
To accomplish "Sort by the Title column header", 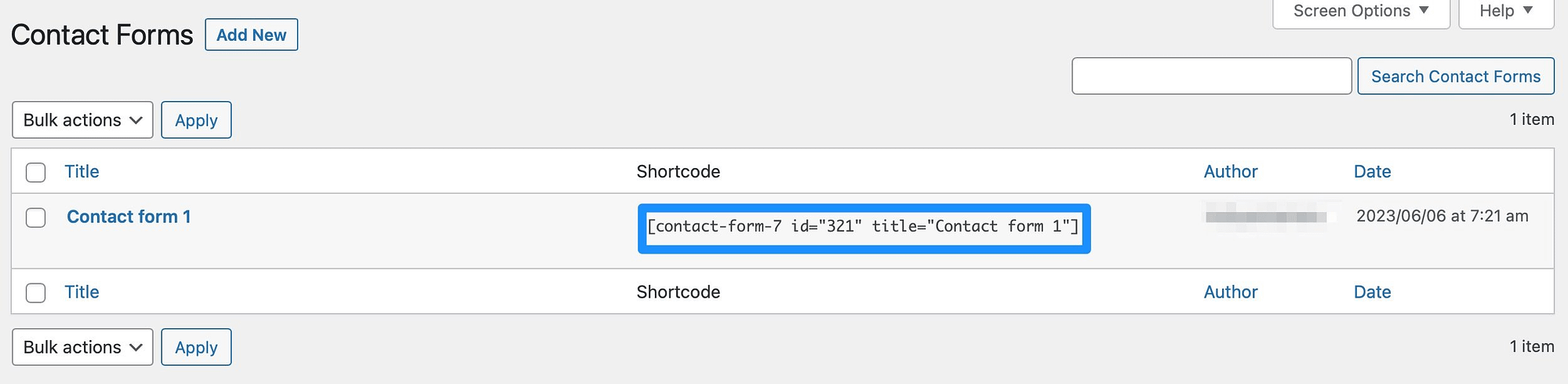I will coord(82,172).
